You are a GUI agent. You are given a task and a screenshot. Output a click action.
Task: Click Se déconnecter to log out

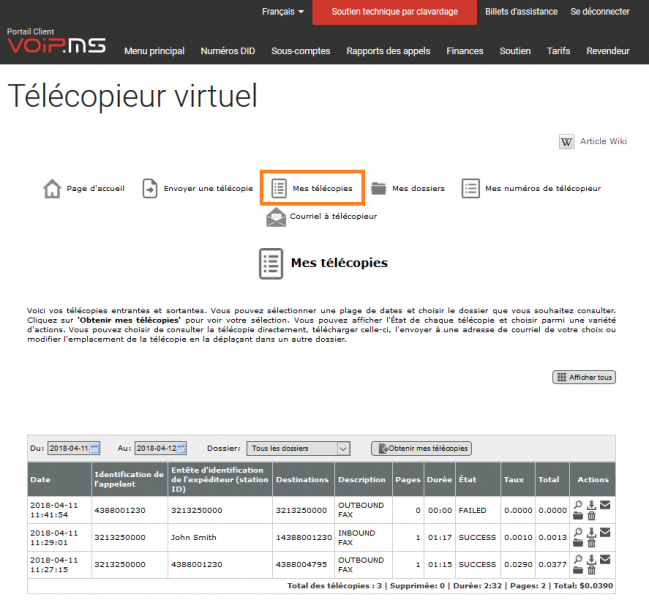[x=600, y=12]
